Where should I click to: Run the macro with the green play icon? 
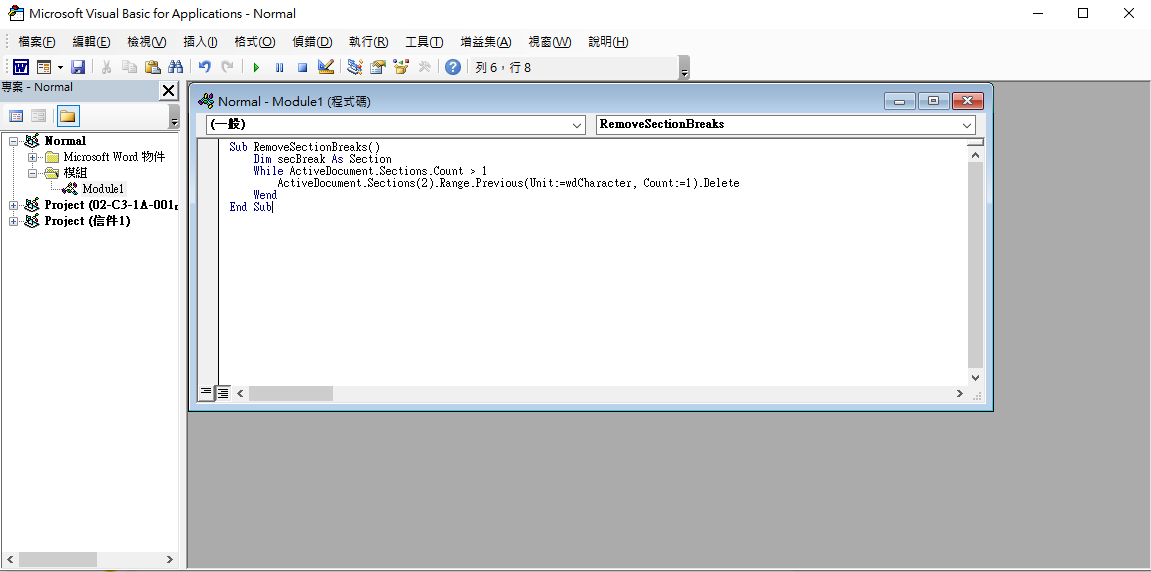click(256, 68)
